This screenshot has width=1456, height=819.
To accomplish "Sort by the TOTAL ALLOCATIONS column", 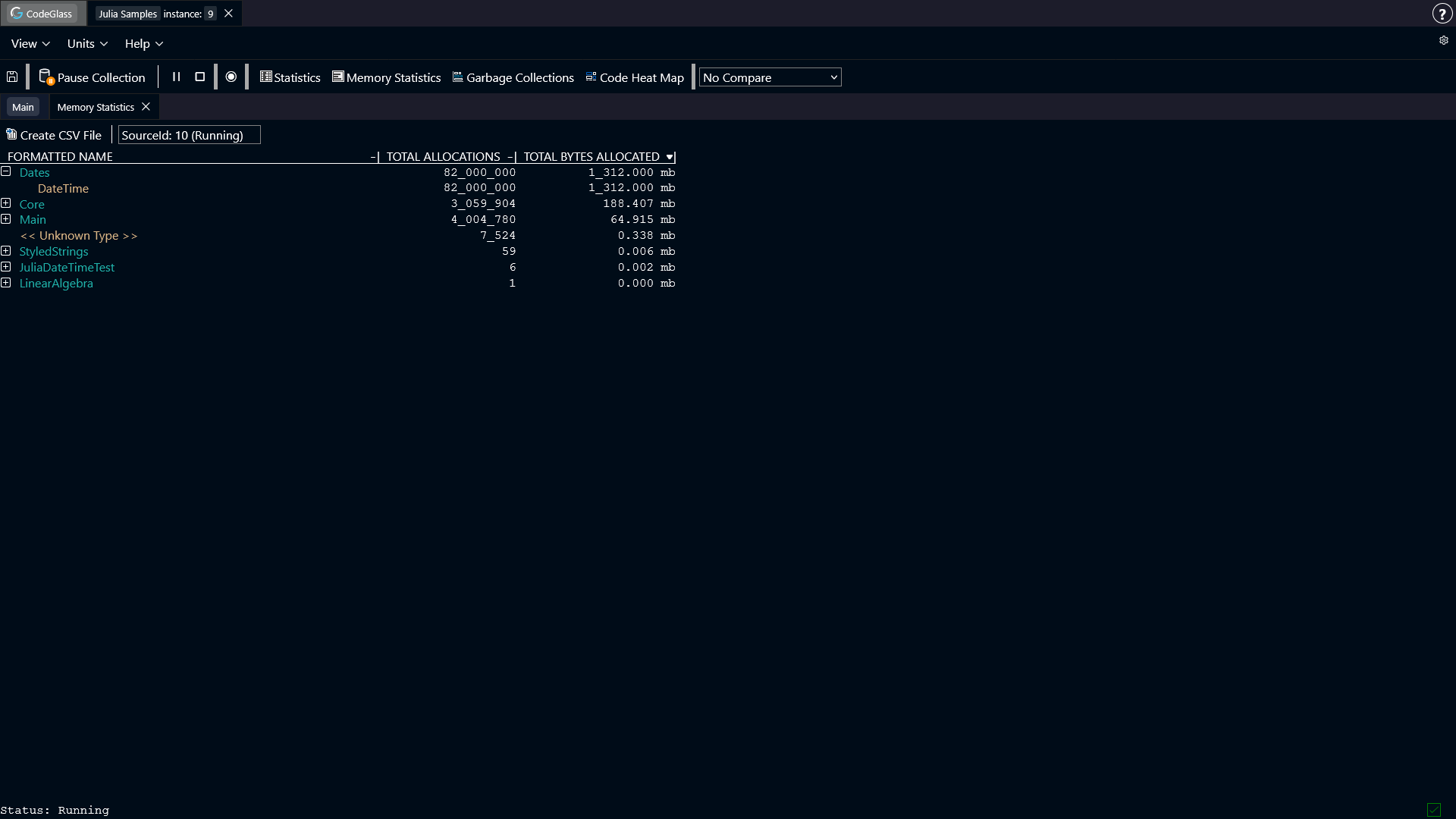I will point(443,156).
